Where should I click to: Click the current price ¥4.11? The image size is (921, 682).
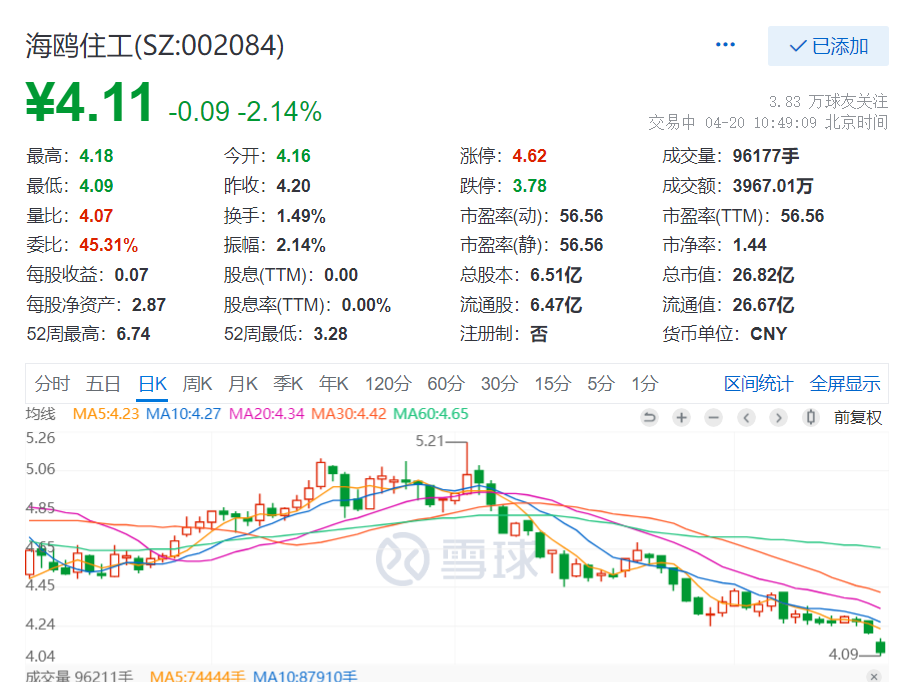[x=90, y=103]
